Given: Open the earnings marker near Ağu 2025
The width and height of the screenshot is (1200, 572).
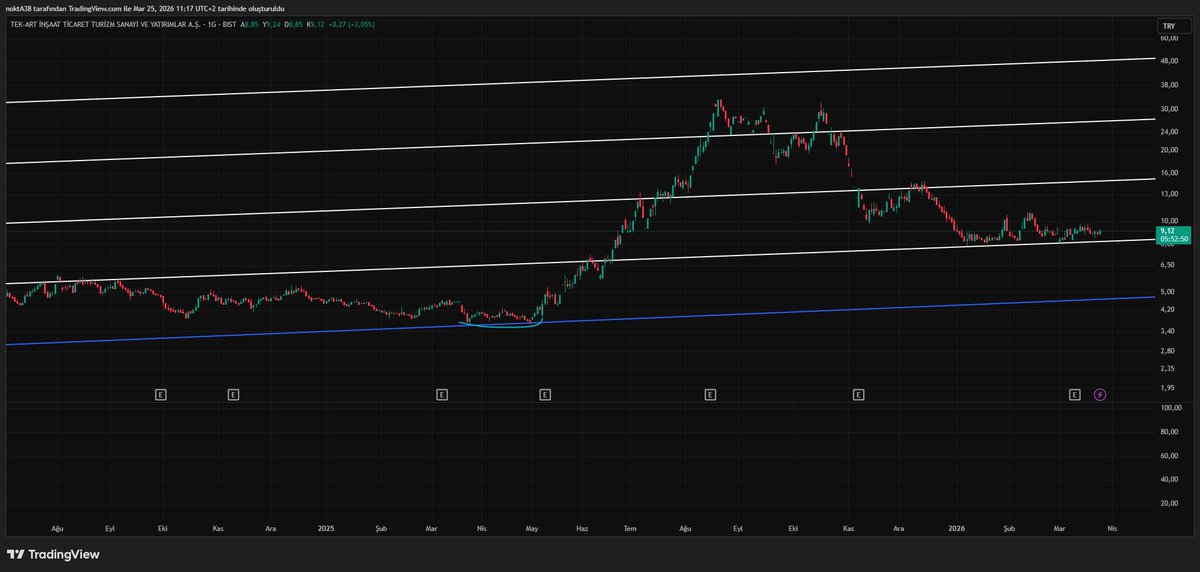Looking at the screenshot, I should 709,395.
